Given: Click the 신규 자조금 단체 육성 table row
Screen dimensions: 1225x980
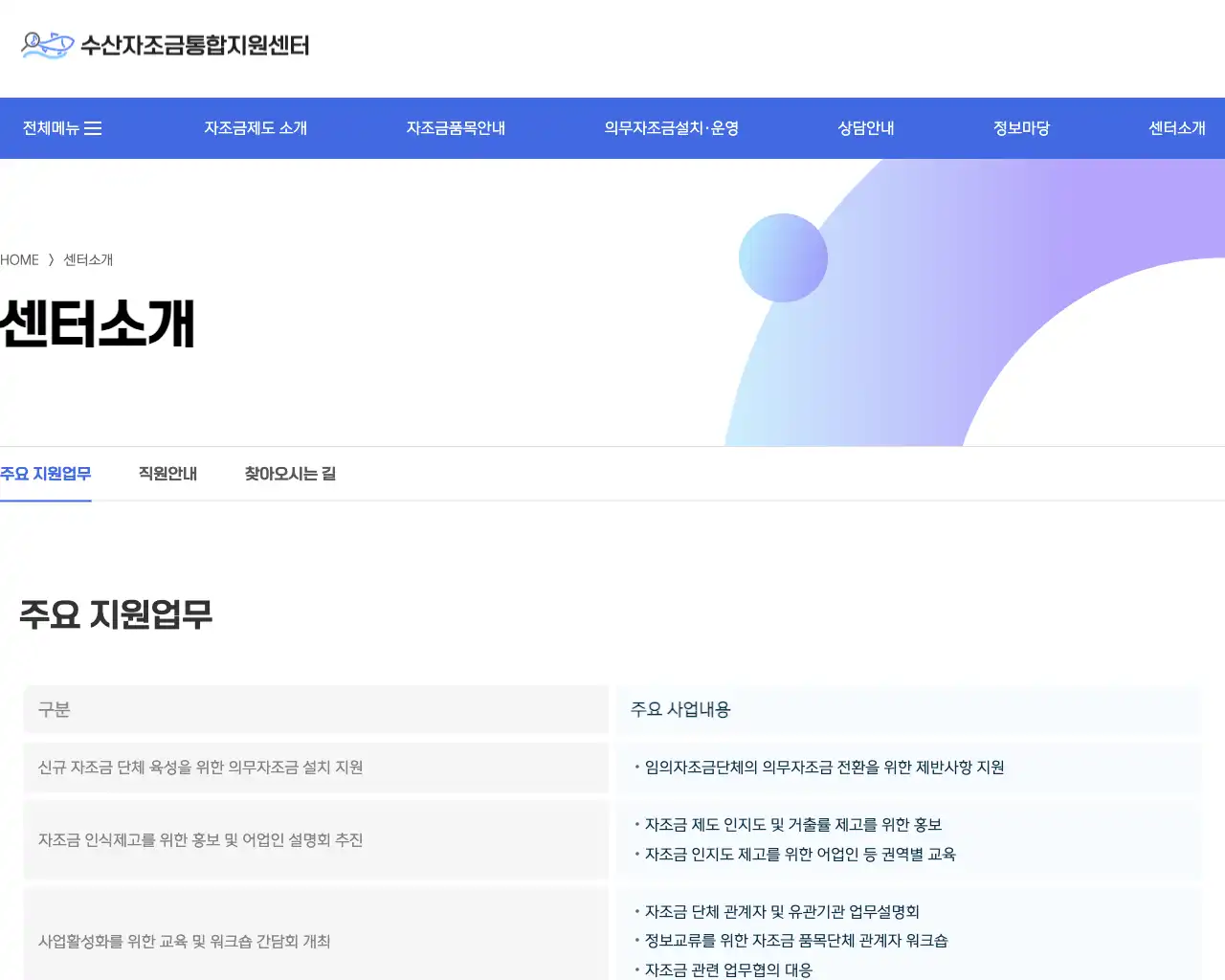Looking at the screenshot, I should [316, 768].
